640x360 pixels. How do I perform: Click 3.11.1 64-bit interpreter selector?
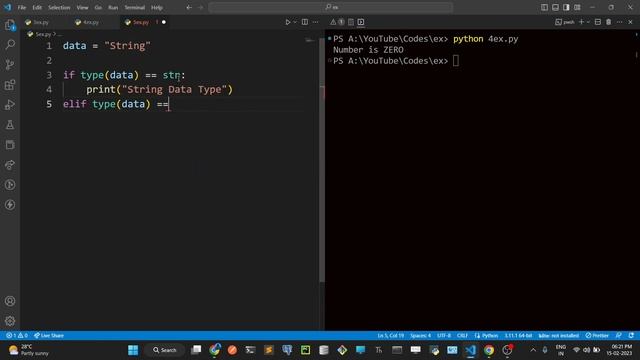tap(518, 336)
